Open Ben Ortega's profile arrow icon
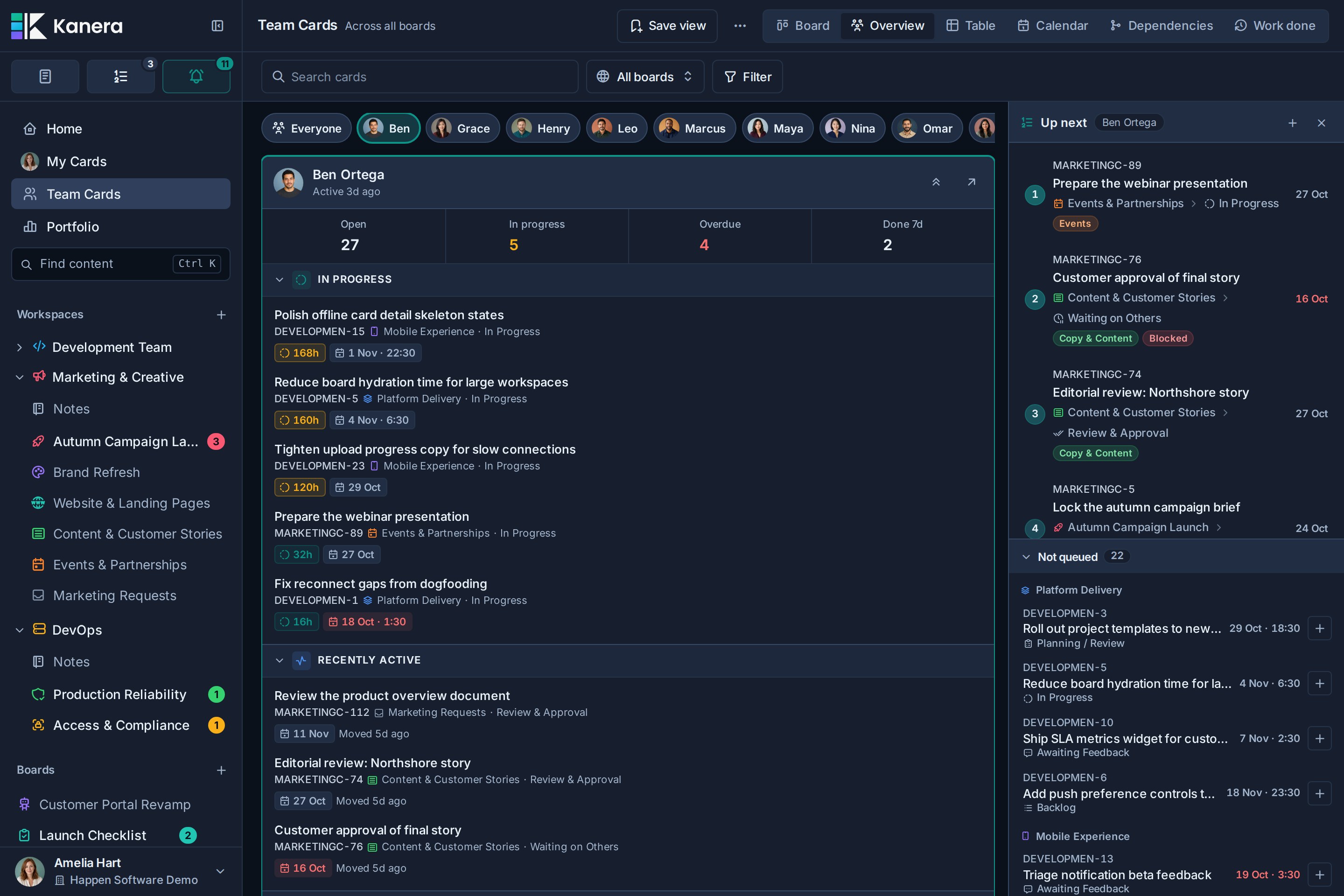Image resolution: width=1344 pixels, height=896 pixels. [972, 182]
